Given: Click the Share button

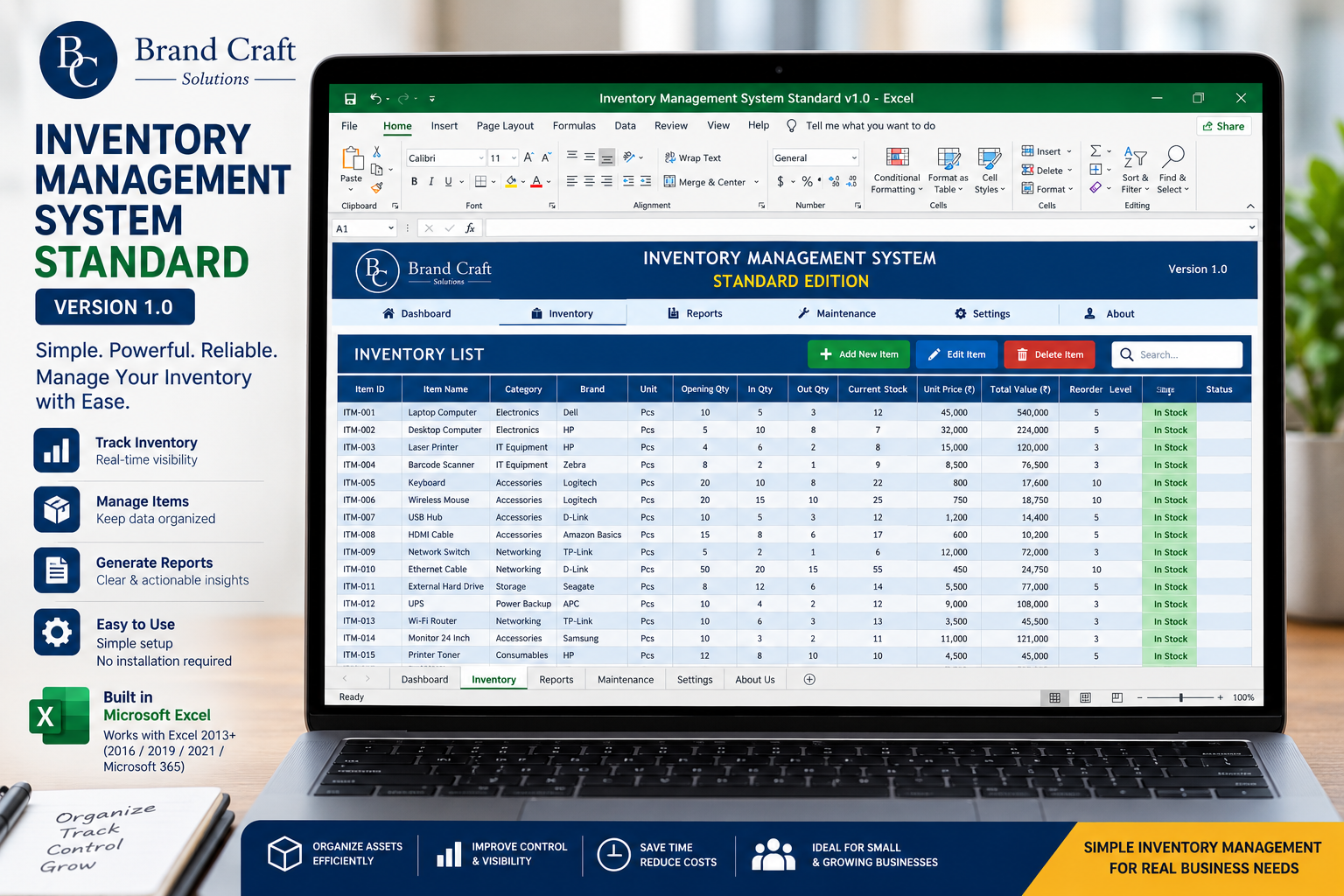Looking at the screenshot, I should click(x=1224, y=126).
